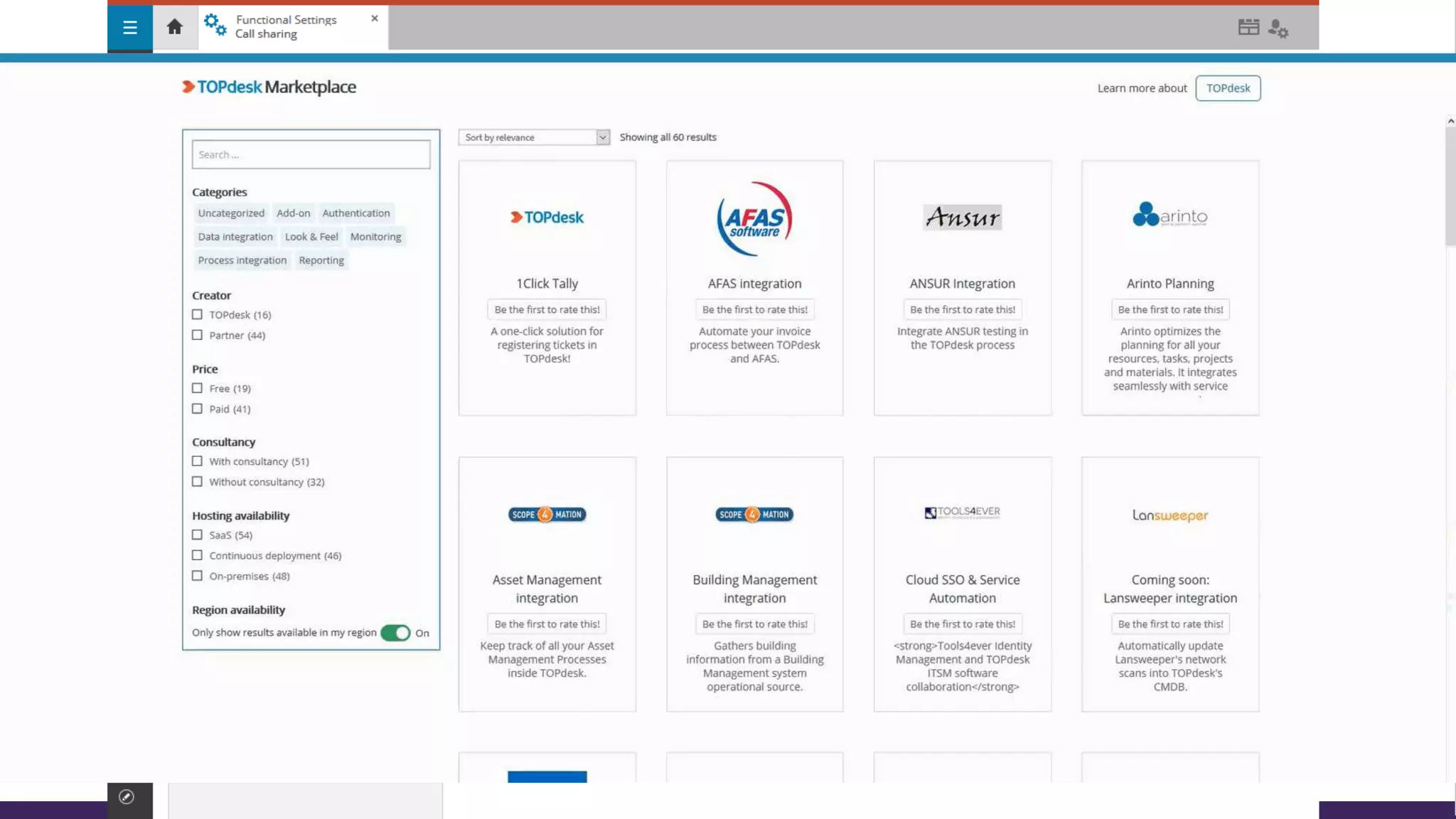Go to the home page icon
The image size is (1456, 819).
(x=175, y=27)
